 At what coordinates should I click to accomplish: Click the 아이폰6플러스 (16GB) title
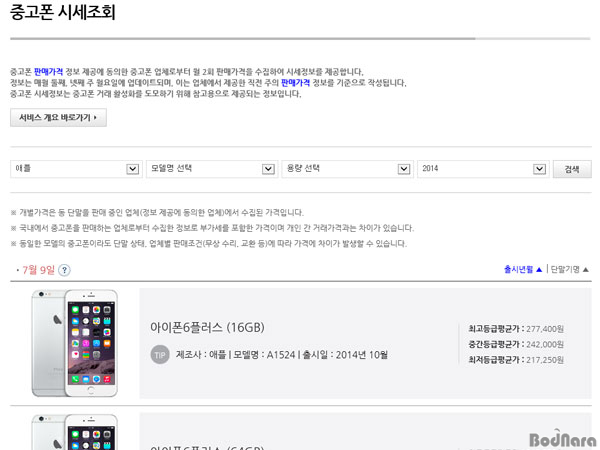pyautogui.click(x=207, y=328)
